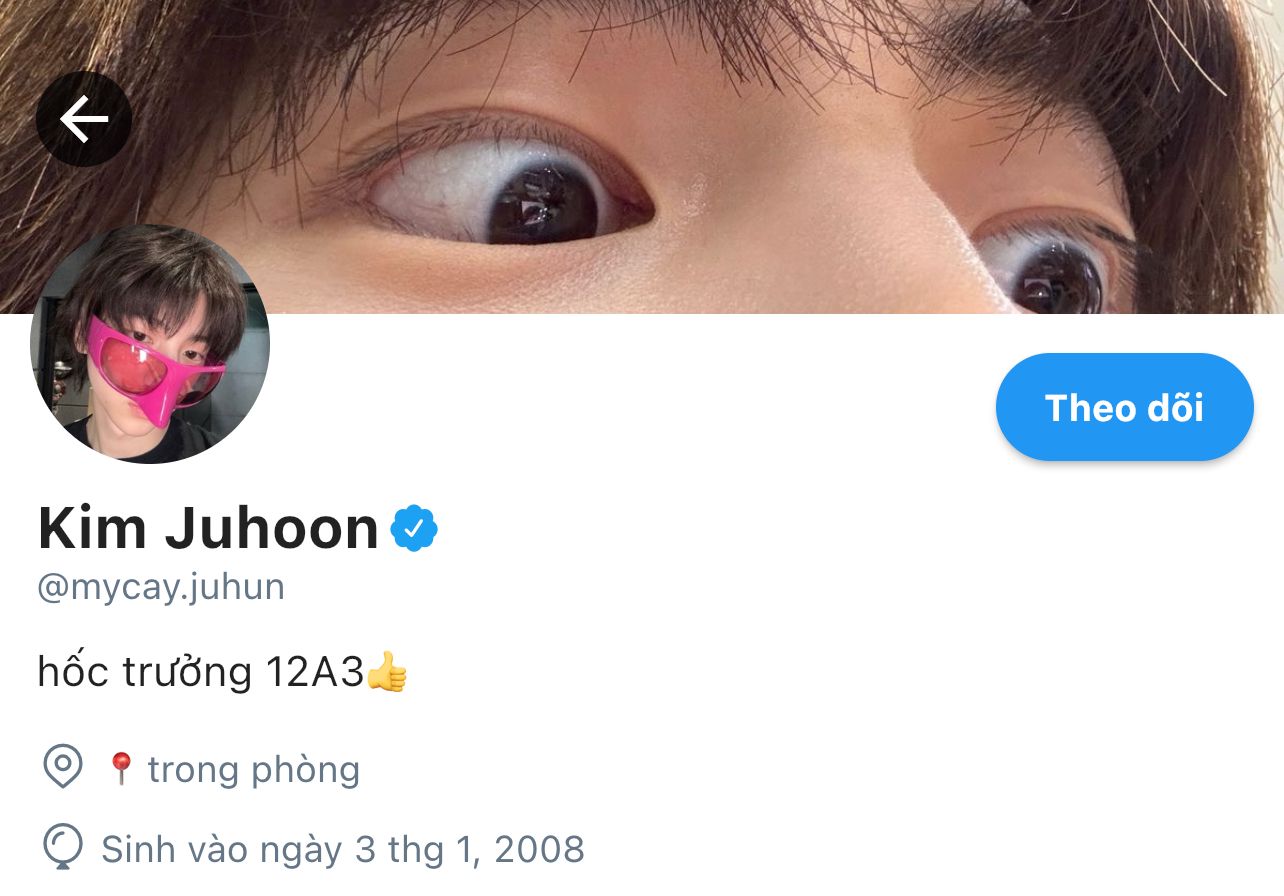
Task: Tap the birth date Sinh vào ngày text
Action: pos(222,849)
